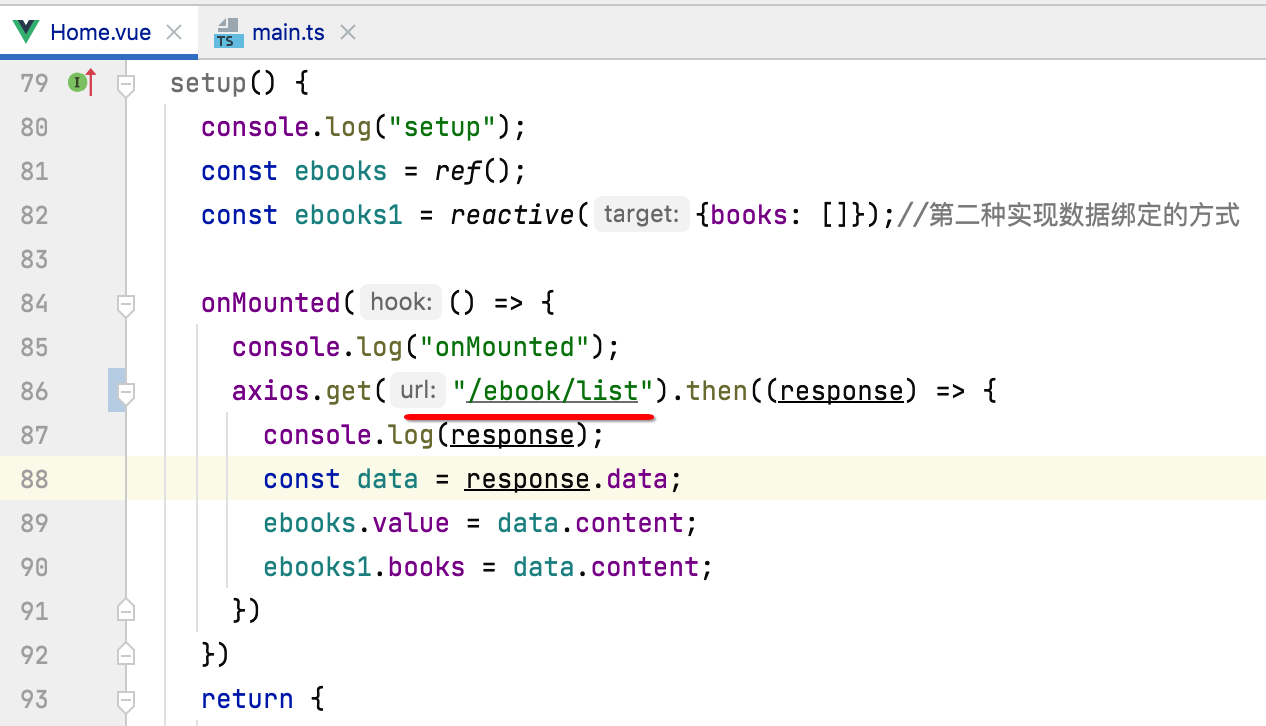Click the setup() method name on line 79
Viewport: 1266px width, 726px height.
(207, 83)
